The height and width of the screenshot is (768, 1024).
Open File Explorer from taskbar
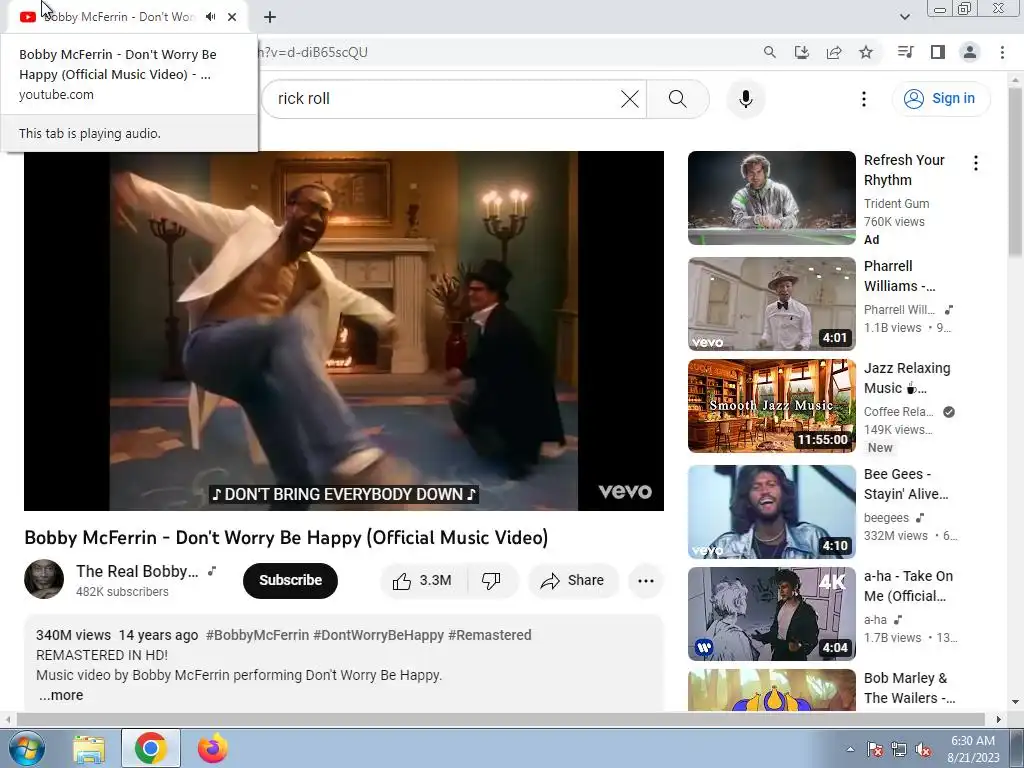89,748
